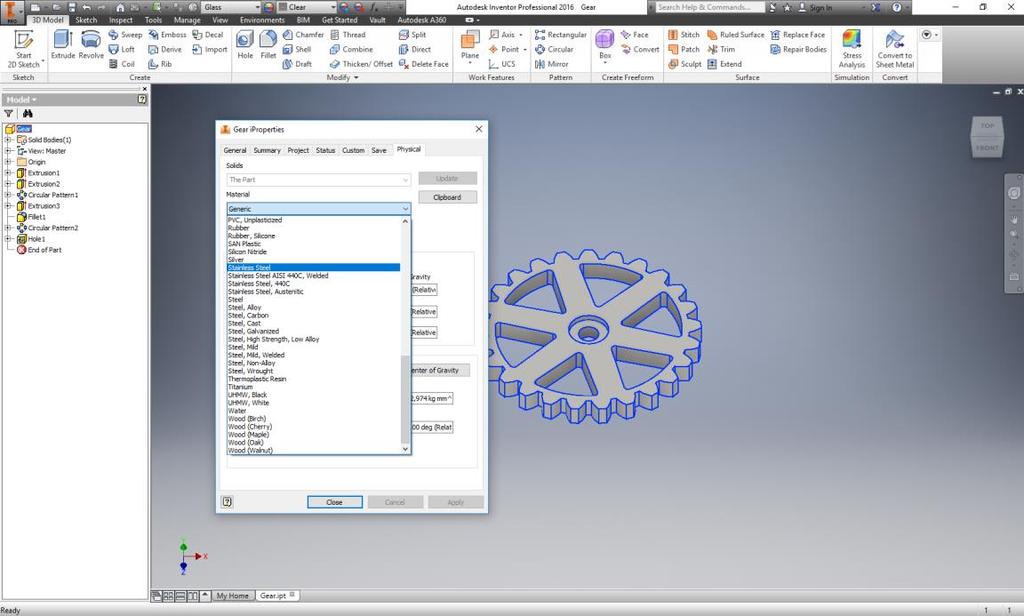Click the Split tool

tap(413, 35)
